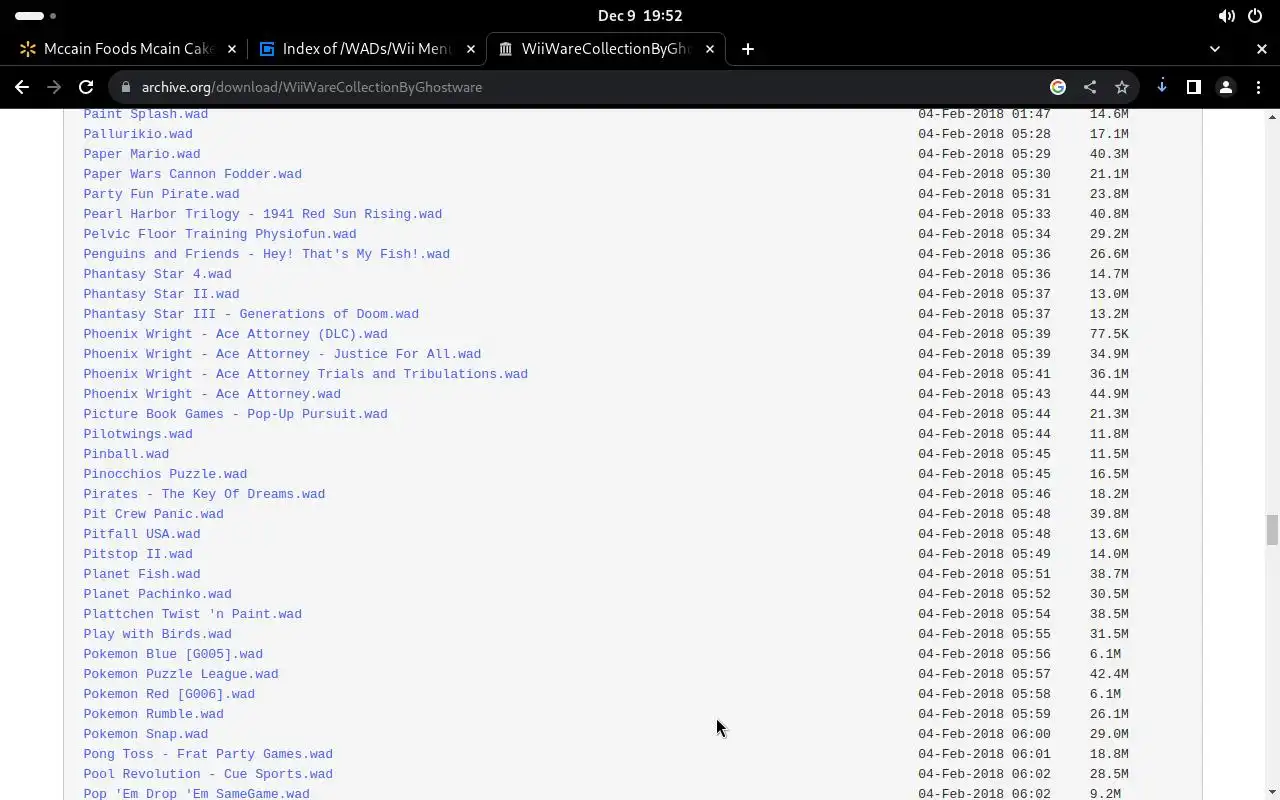Open Paper Wars Cannon Fodder.wad link
Image resolution: width=1280 pixels, height=800 pixels.
(x=192, y=174)
